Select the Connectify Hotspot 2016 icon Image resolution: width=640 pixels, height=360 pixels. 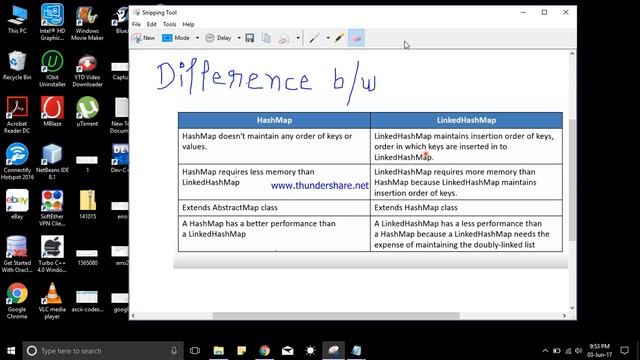(x=17, y=162)
